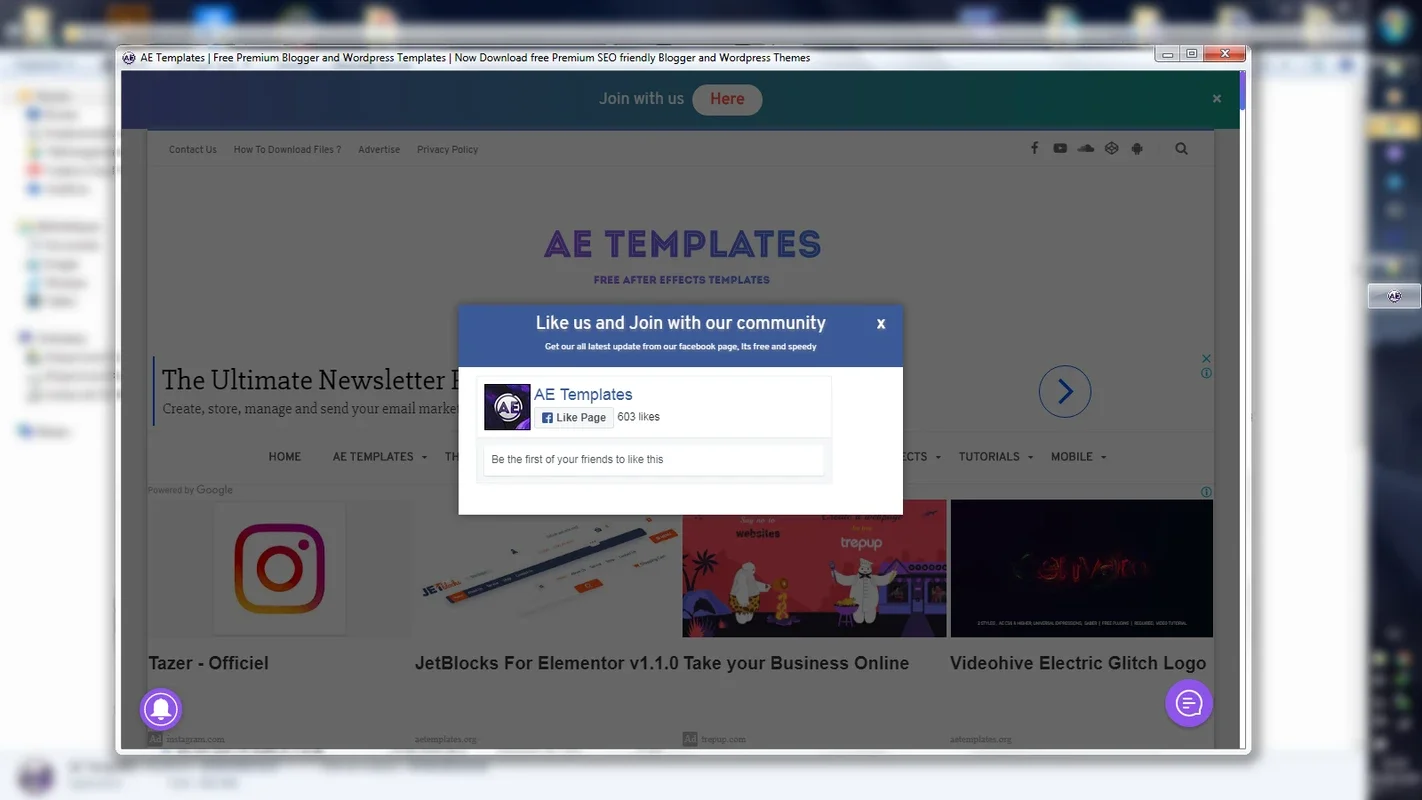Open the Privacy Policy link
Viewport: 1422px width, 800px height.
point(448,150)
